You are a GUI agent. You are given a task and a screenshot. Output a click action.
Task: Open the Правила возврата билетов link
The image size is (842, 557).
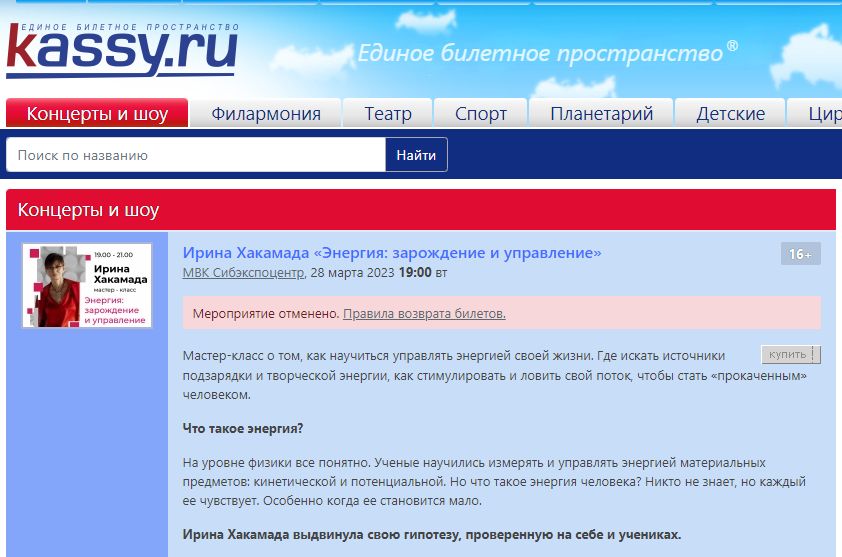pyautogui.click(x=424, y=313)
